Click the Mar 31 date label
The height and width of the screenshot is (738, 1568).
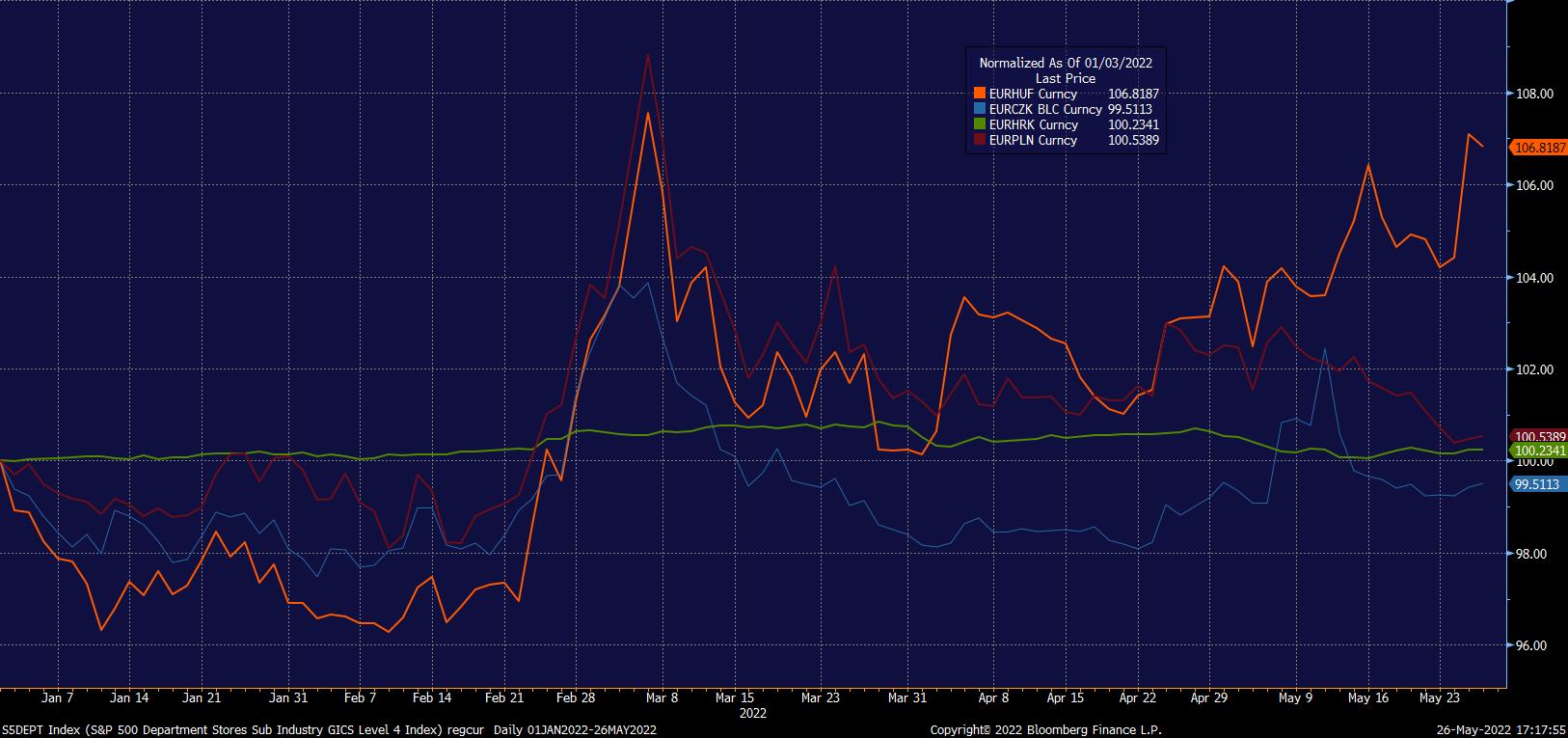(906, 697)
